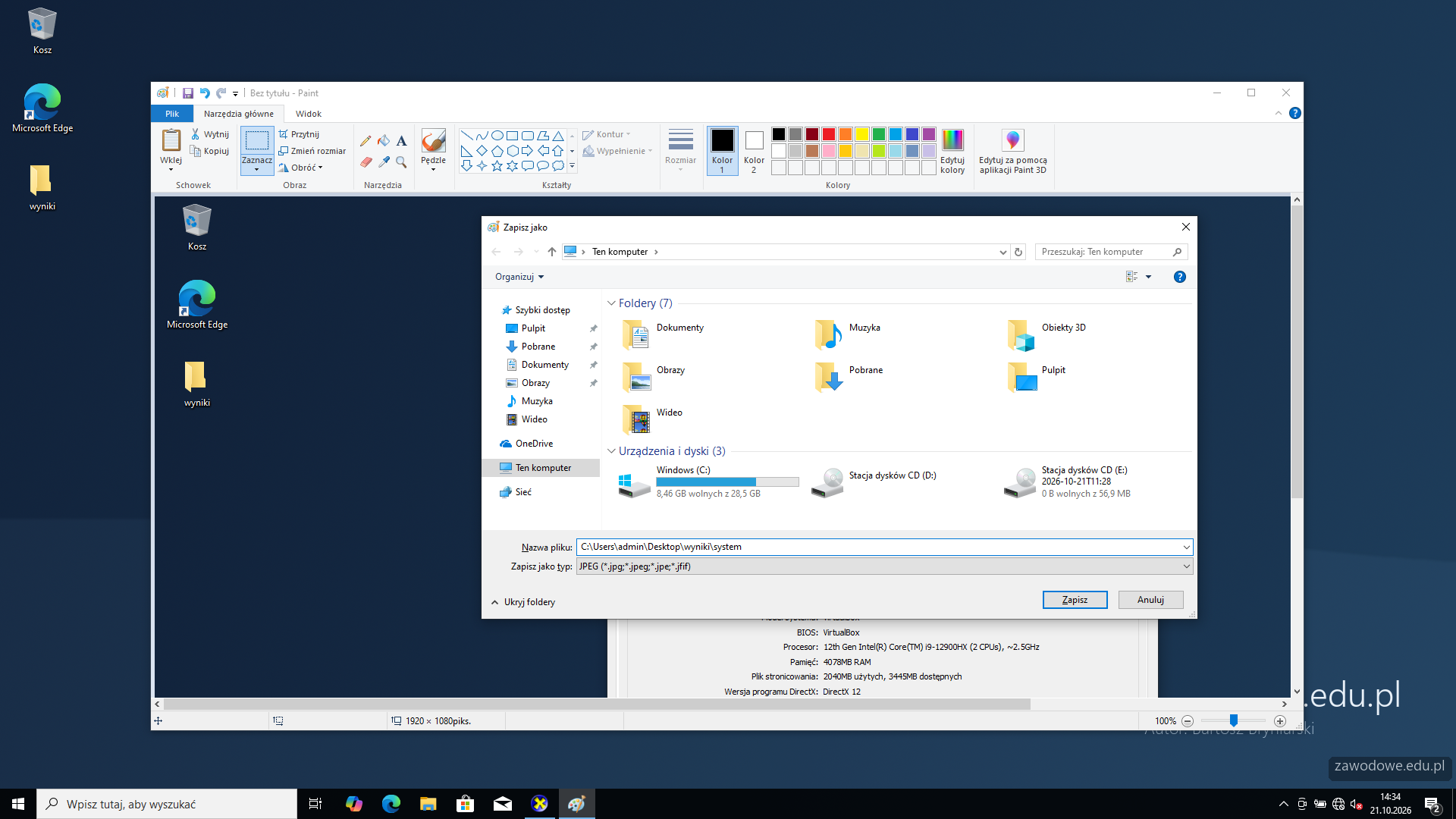Click the help icon in save dialog
Viewport: 1456px width, 819px height.
point(1179,277)
